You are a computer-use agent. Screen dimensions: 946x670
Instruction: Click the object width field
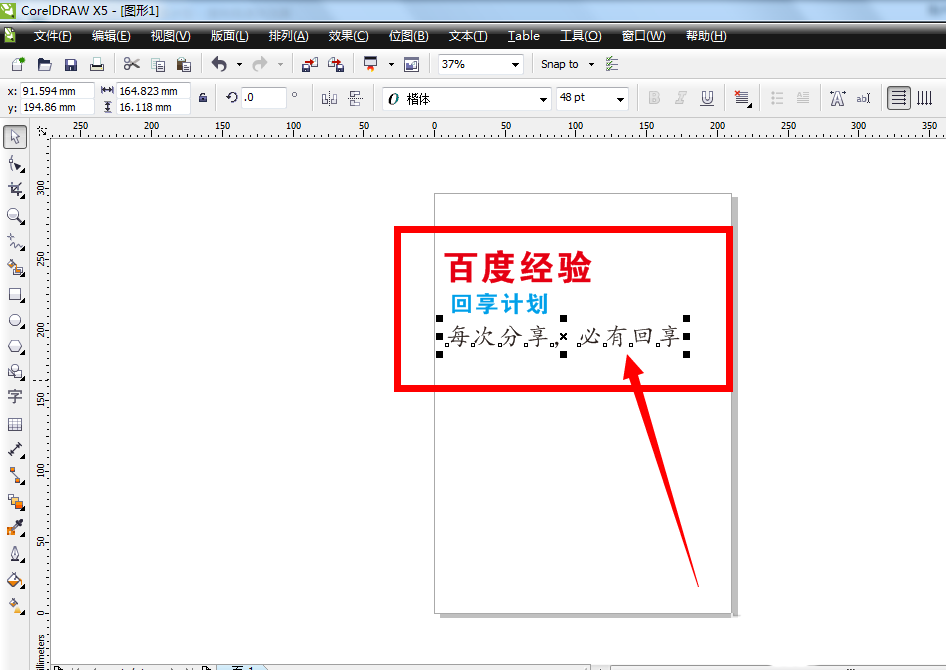(153, 91)
